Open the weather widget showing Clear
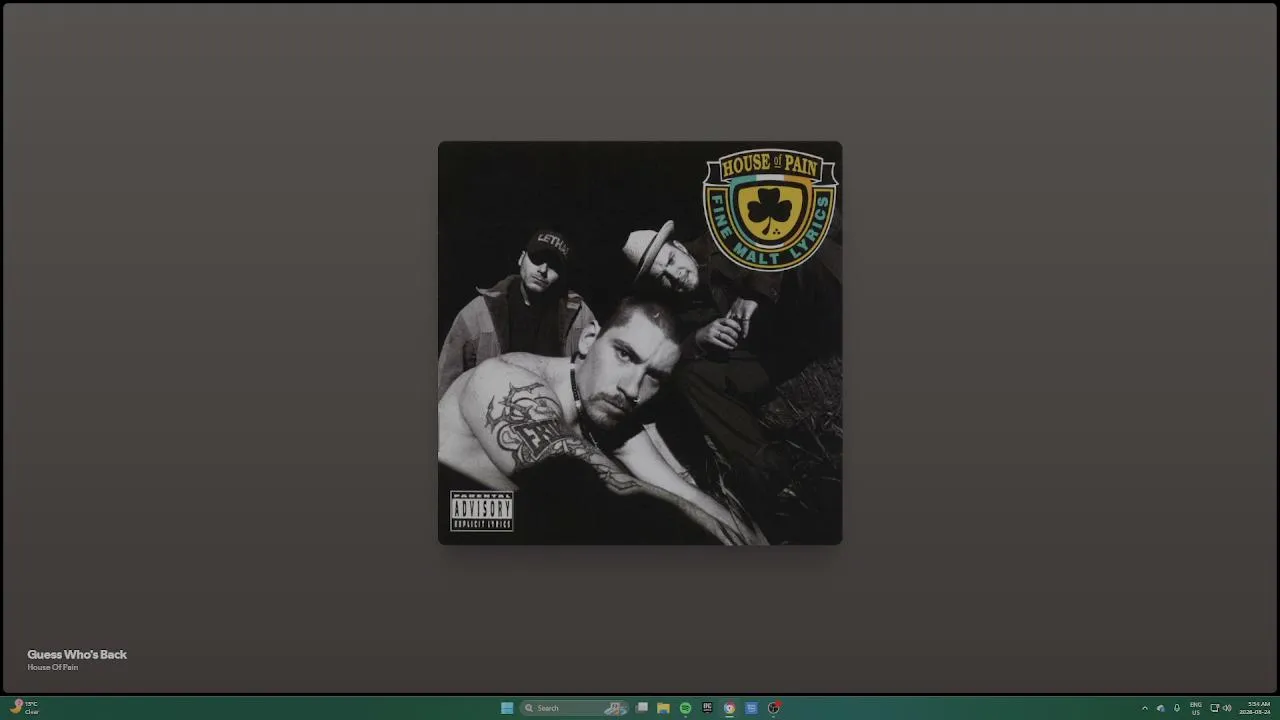 coord(24,708)
